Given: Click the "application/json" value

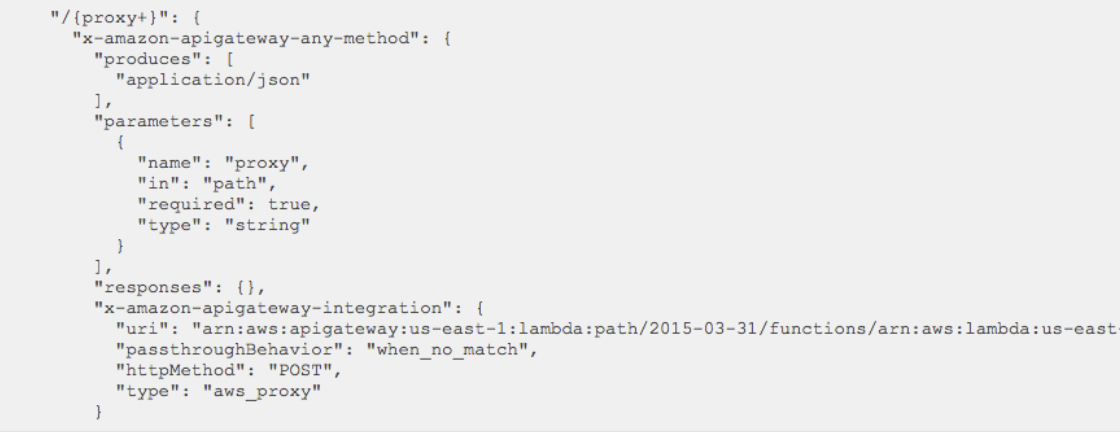Looking at the screenshot, I should pos(212,80).
